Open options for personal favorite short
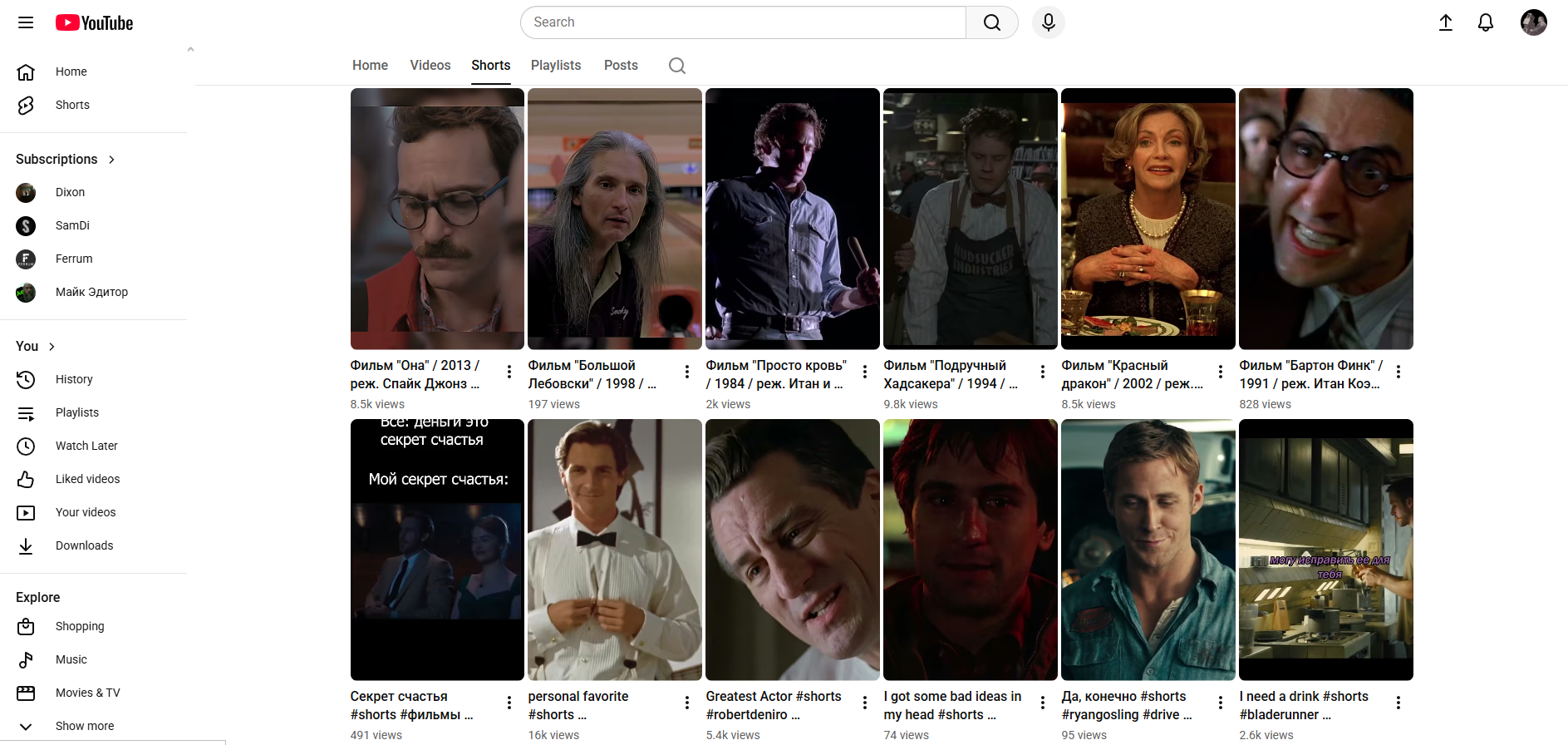This screenshot has width=1568, height=745. click(x=687, y=703)
